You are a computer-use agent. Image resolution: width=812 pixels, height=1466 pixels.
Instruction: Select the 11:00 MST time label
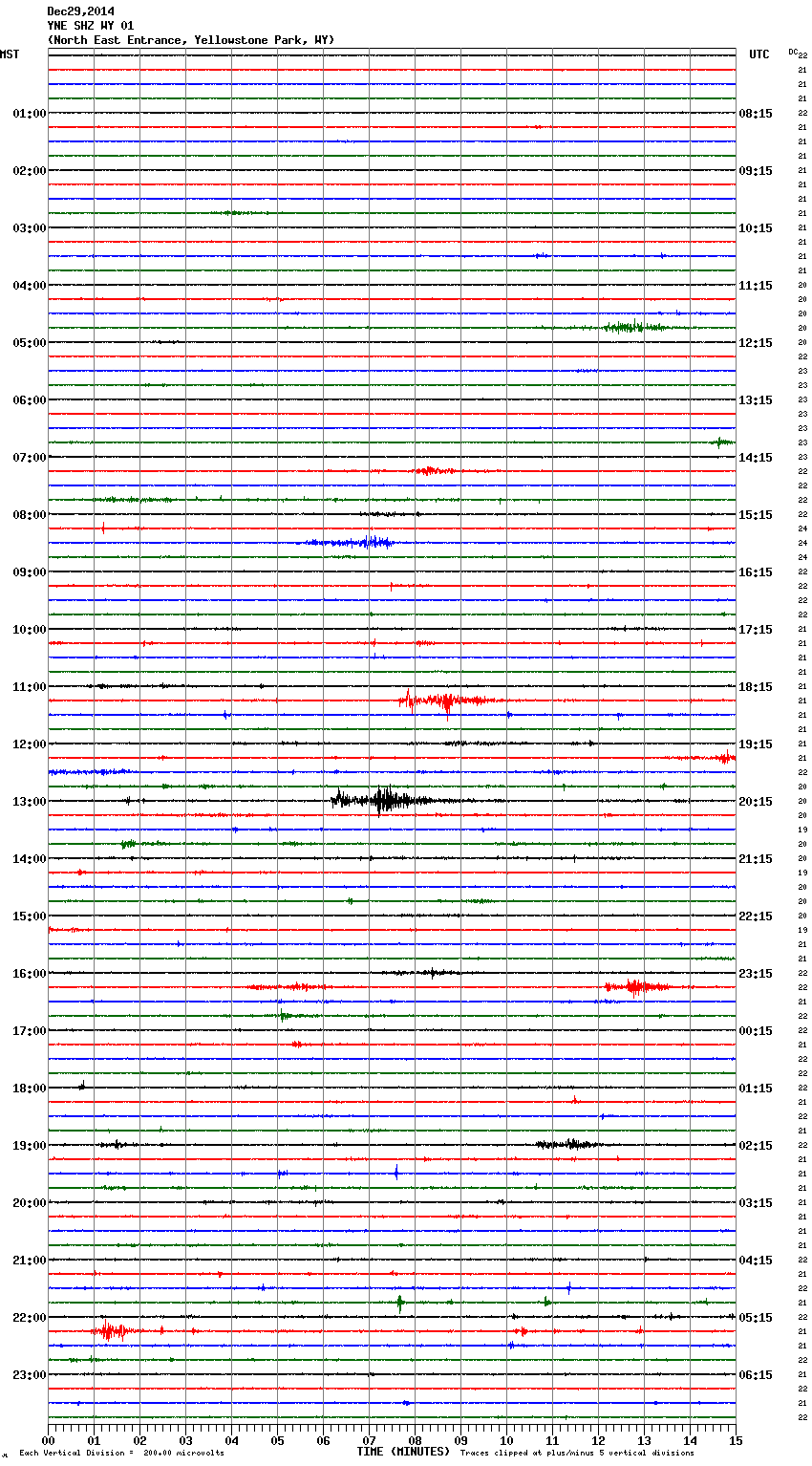(x=29, y=687)
